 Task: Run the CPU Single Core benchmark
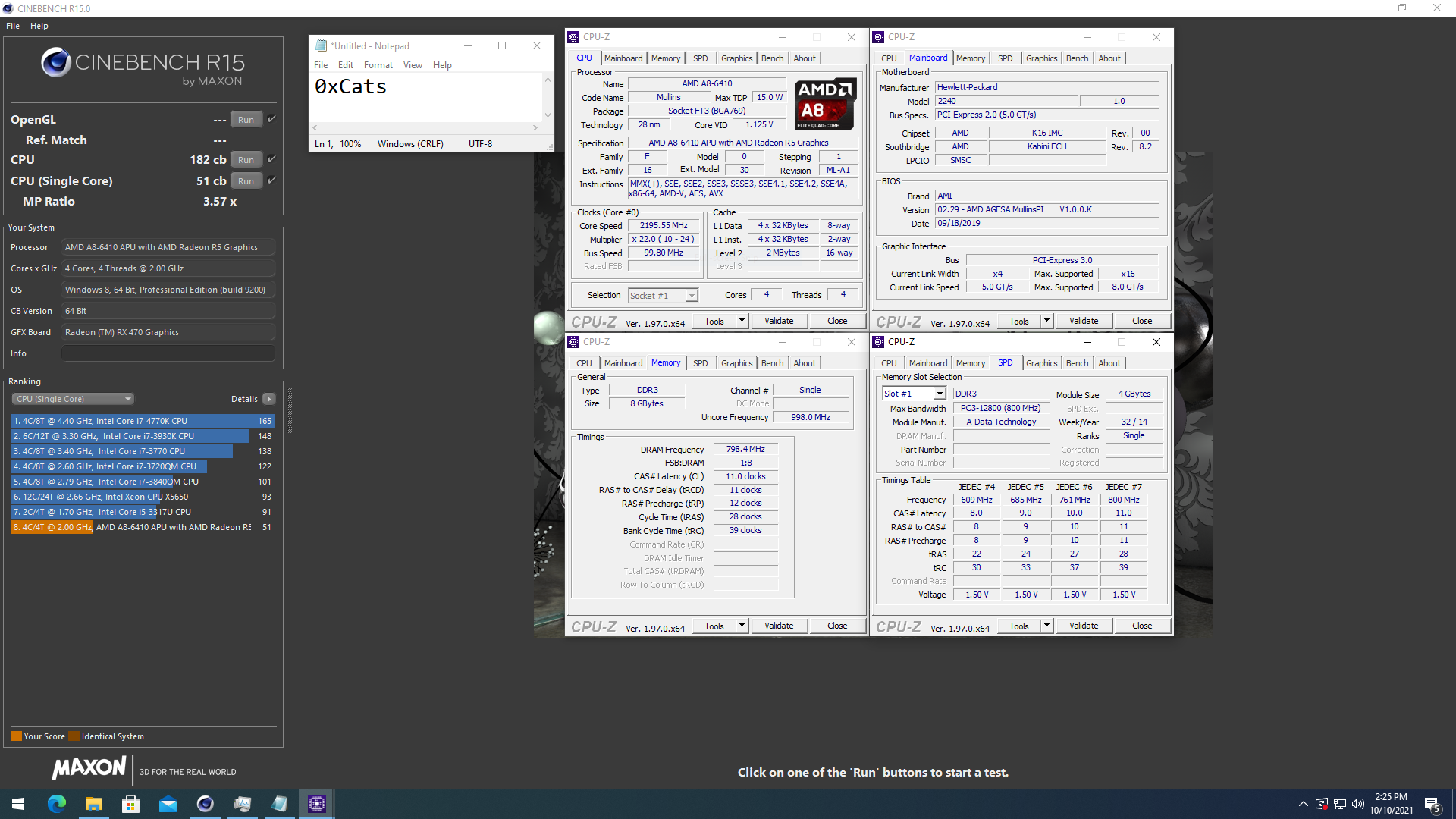coord(246,180)
